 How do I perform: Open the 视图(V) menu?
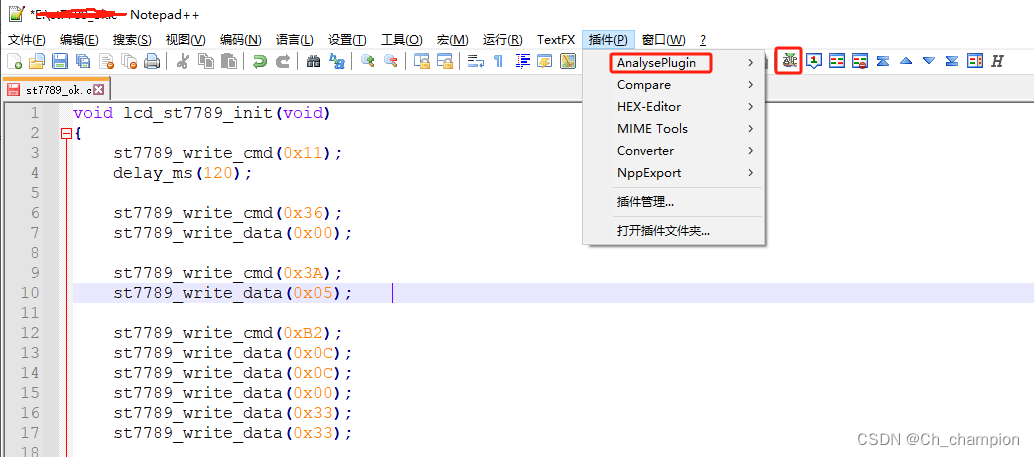tap(185, 40)
